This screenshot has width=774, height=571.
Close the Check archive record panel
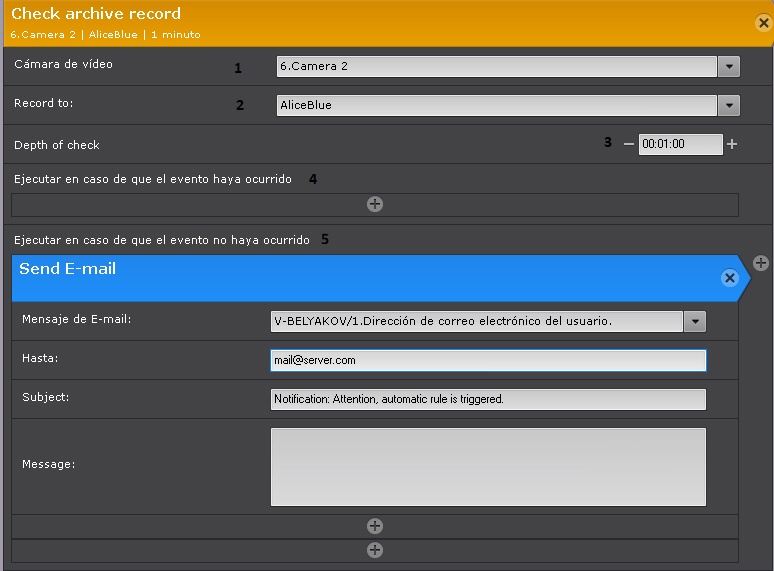(763, 23)
